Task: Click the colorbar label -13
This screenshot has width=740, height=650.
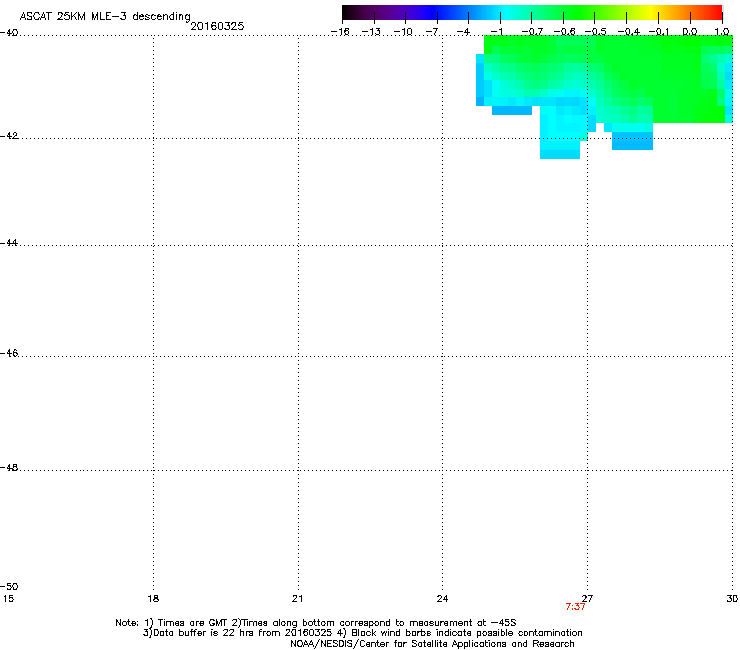Action: (x=371, y=32)
